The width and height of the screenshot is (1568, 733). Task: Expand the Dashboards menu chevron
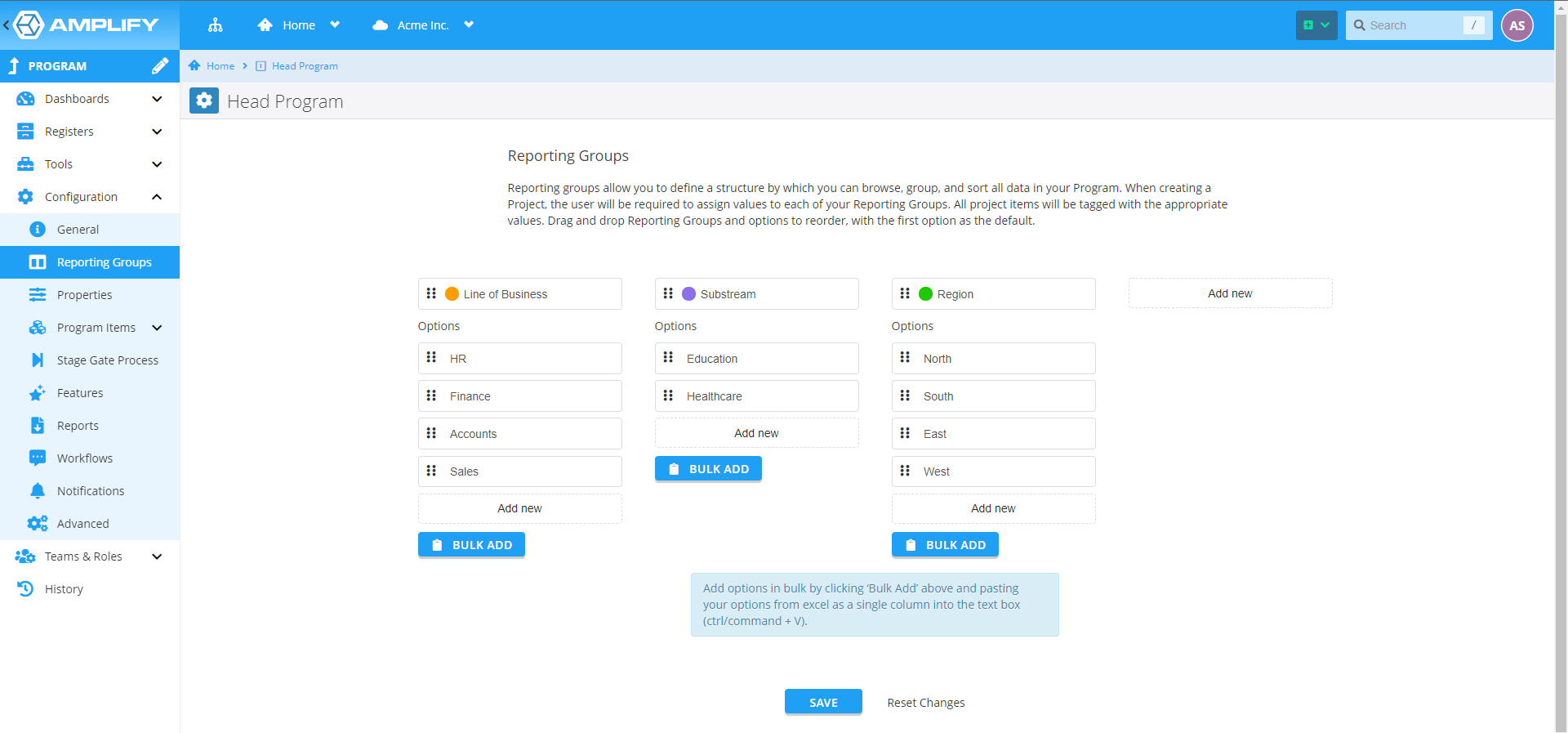tap(157, 99)
